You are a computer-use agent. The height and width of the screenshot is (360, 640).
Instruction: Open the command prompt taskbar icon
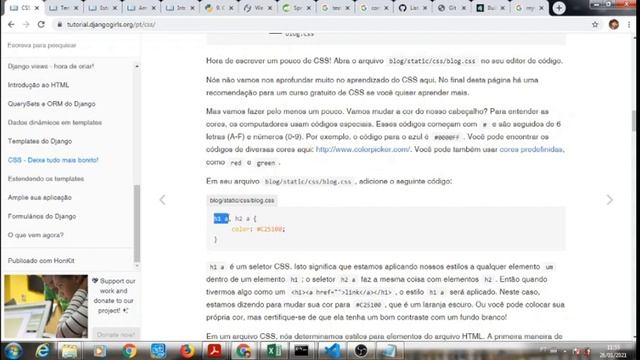pyautogui.click(x=302, y=351)
